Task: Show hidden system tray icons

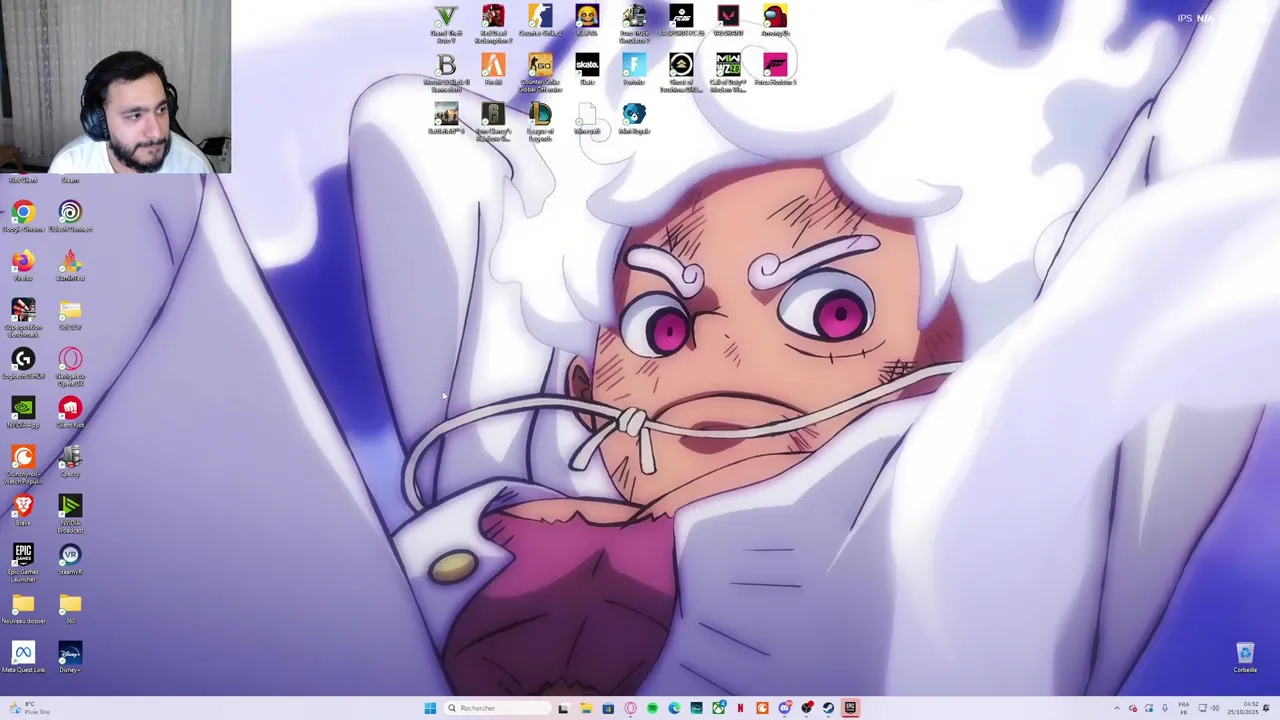Action: [1117, 708]
